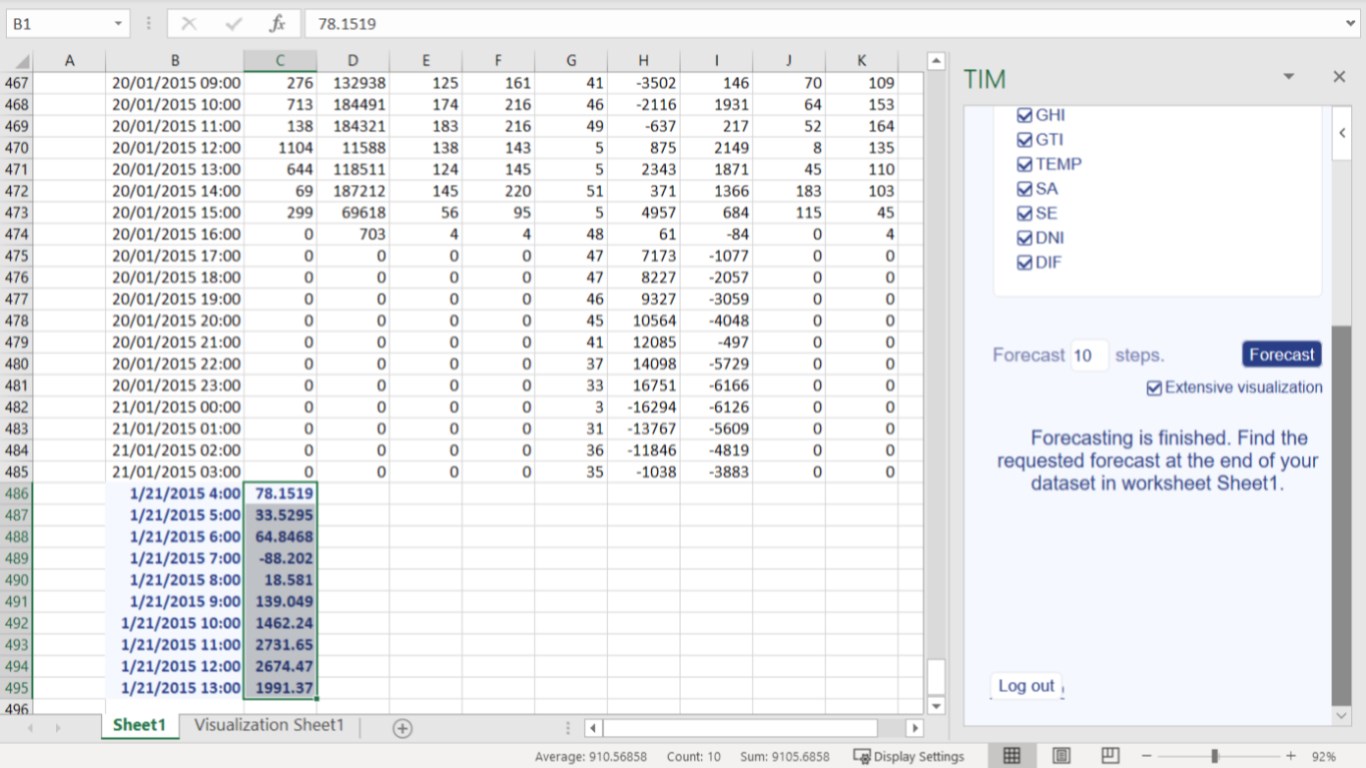Select row 470 header
The width and height of the screenshot is (1366, 768).
tap(17, 147)
